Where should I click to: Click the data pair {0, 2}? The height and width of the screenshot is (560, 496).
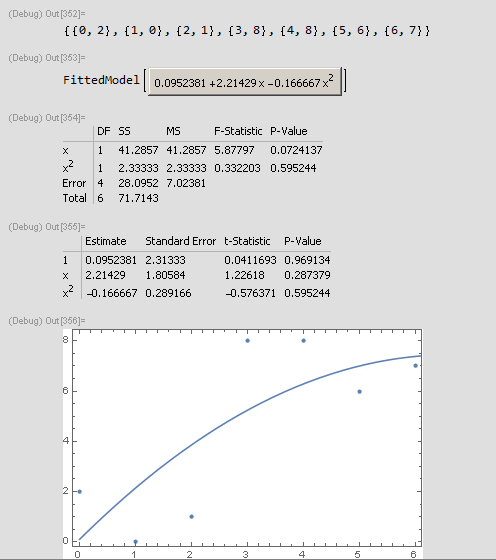click(91, 31)
